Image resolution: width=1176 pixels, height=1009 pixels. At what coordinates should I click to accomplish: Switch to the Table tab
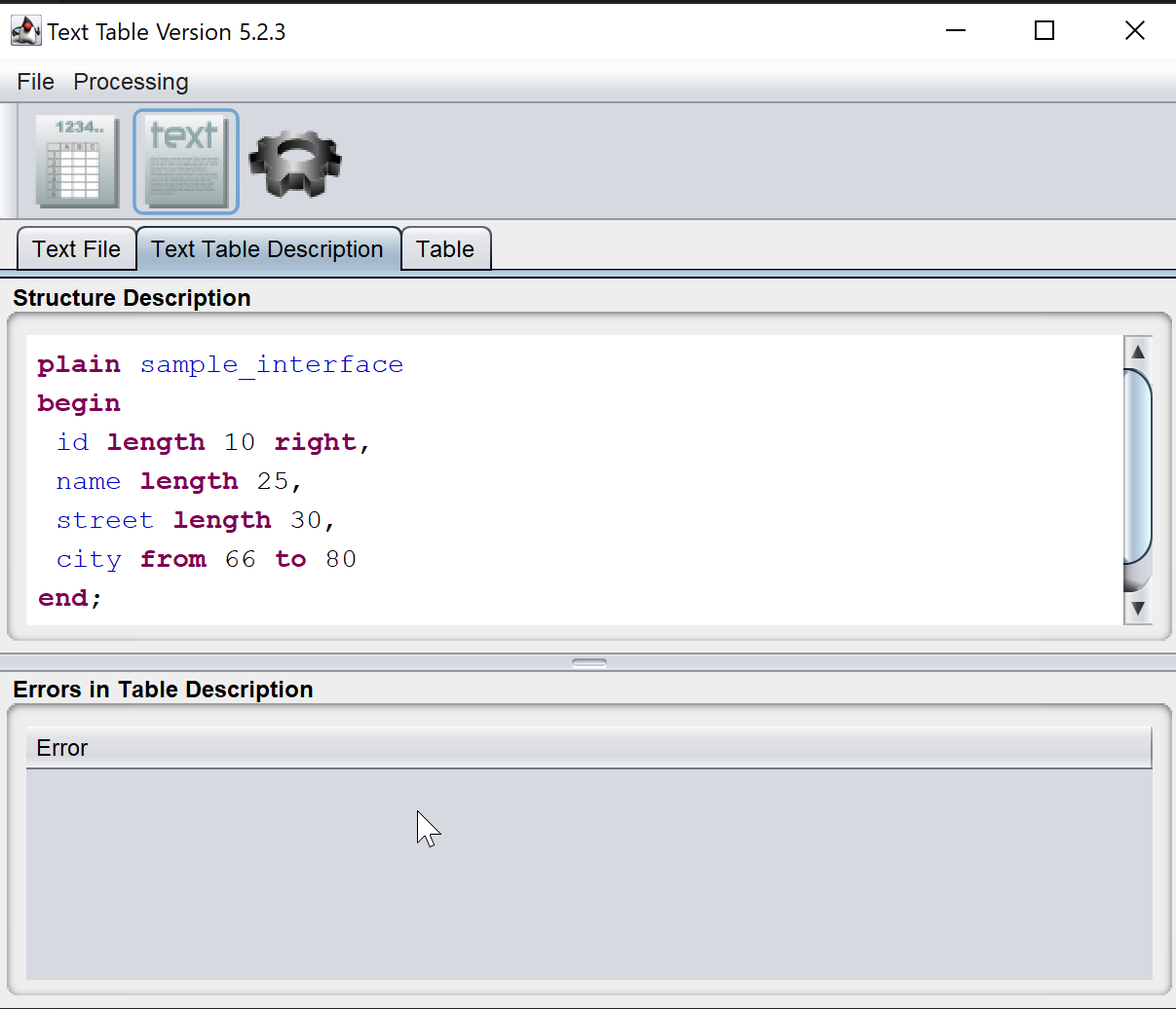(x=444, y=248)
